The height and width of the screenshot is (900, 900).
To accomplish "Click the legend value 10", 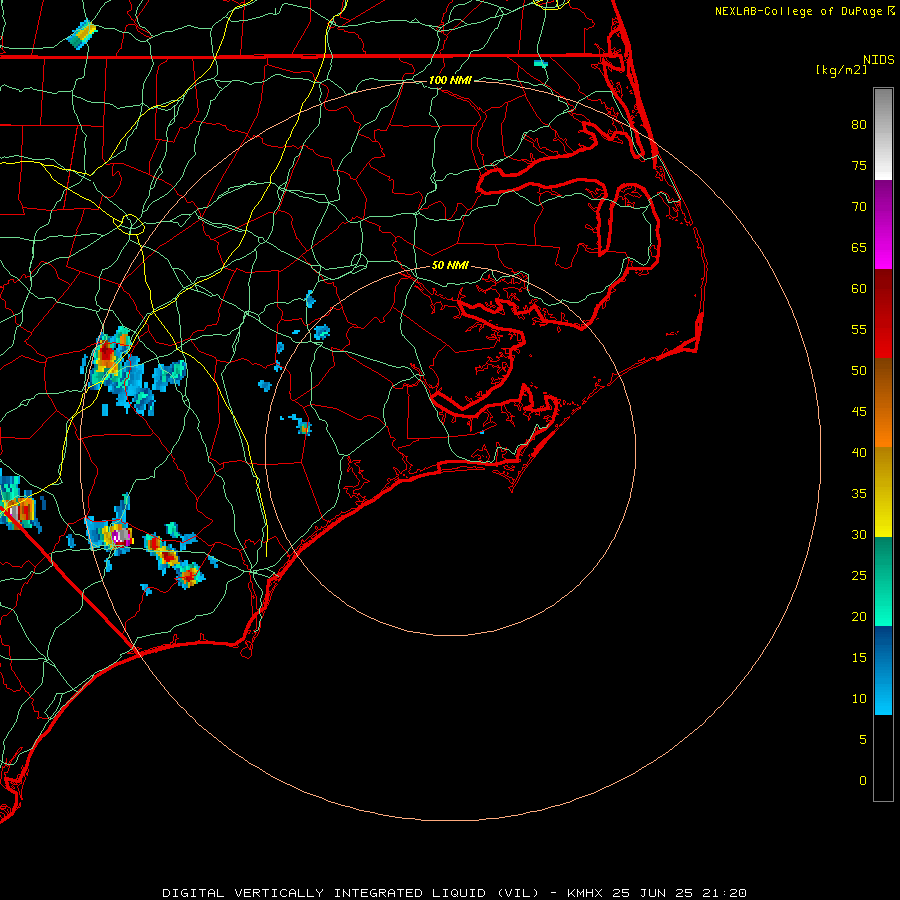I will (859, 699).
